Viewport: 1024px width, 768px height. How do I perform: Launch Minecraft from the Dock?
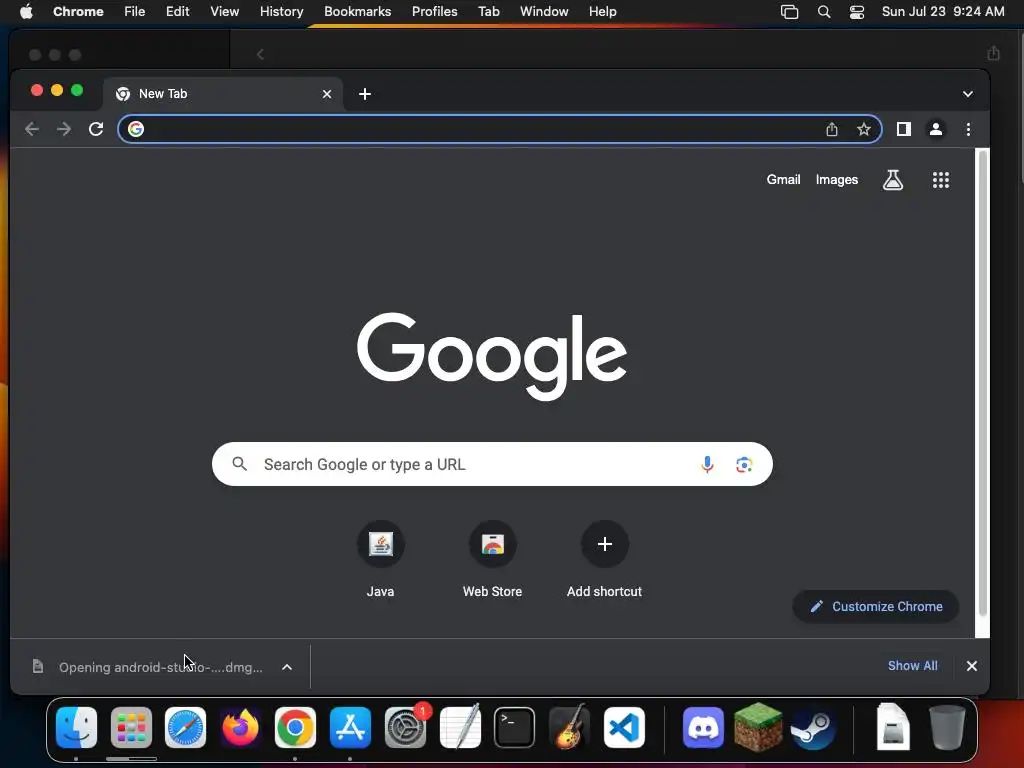point(758,728)
